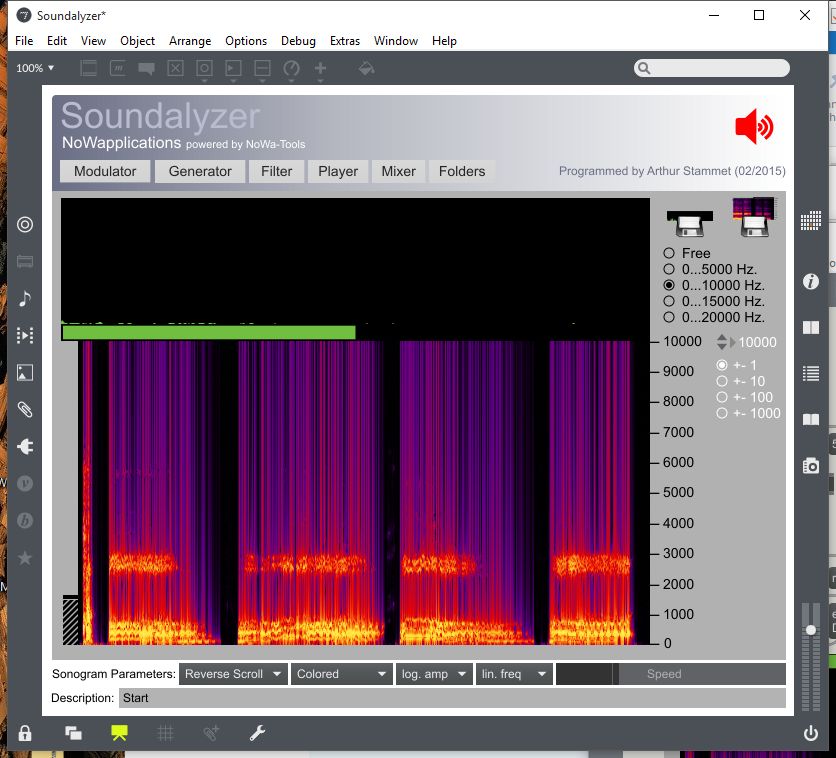Click the Modulator button

(x=105, y=172)
